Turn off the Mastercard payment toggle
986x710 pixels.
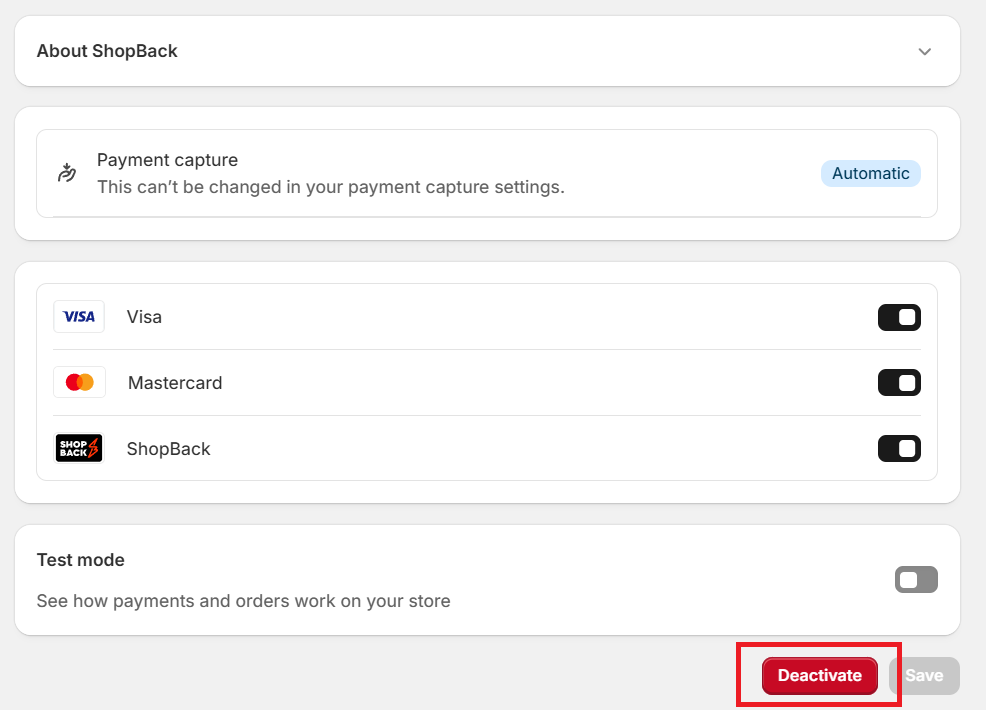pos(899,382)
